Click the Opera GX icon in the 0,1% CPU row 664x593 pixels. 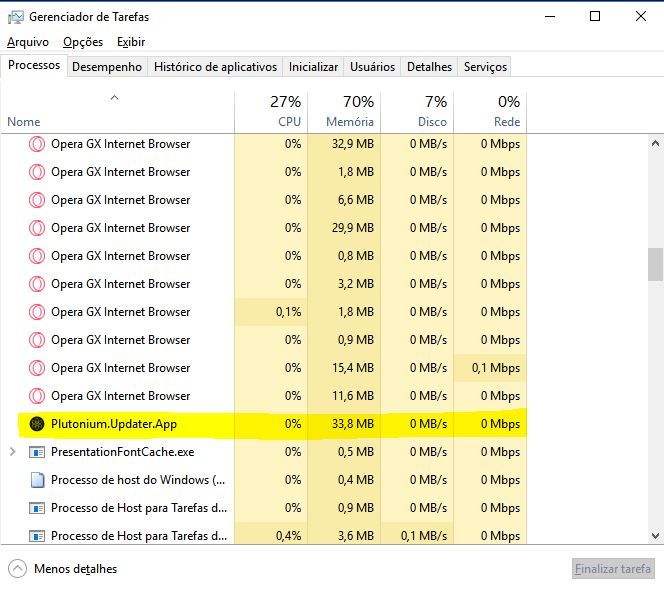[x=37, y=312]
